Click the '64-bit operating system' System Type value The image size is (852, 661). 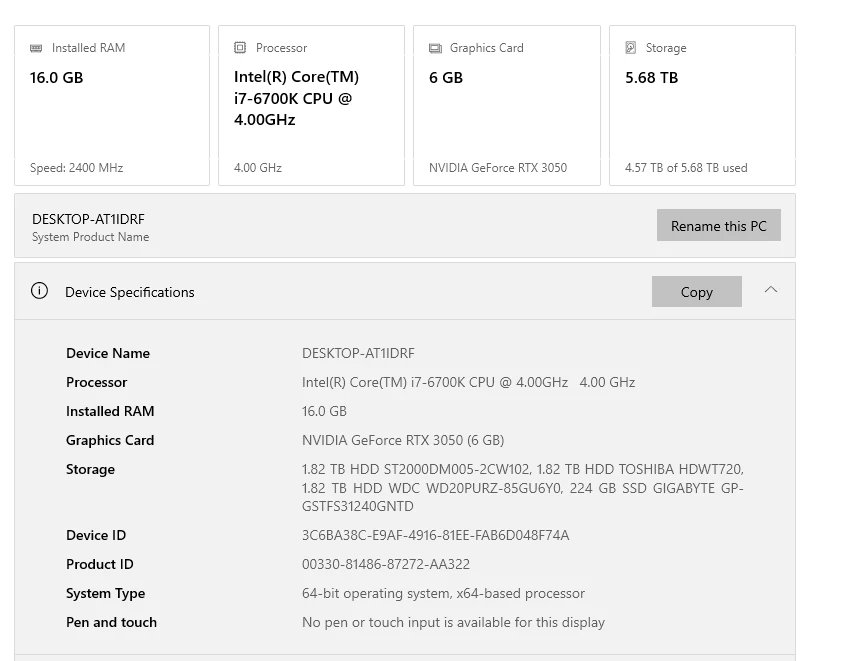tap(443, 593)
